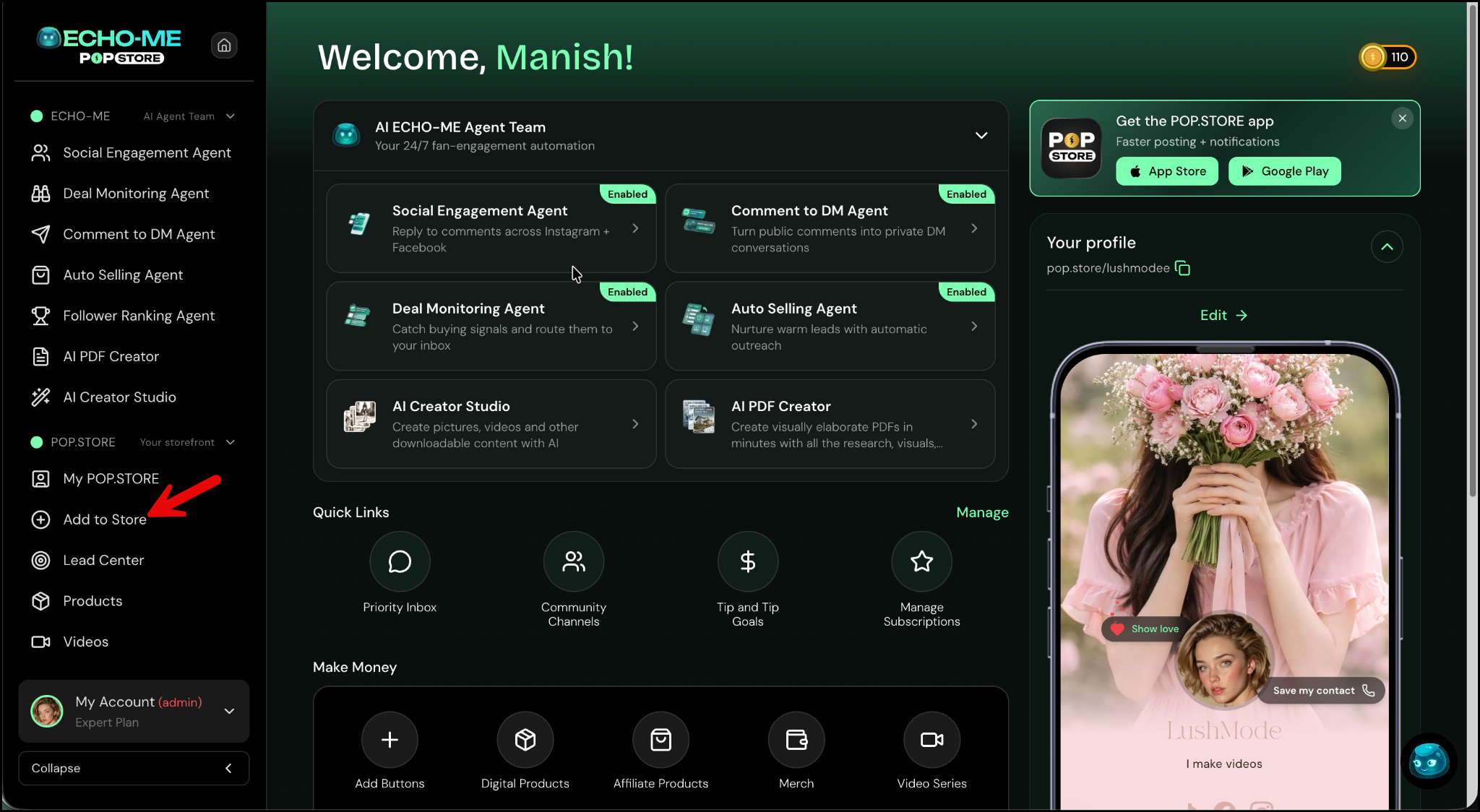Click the Social Engagement Agent card icon
The height and width of the screenshot is (812, 1480).
[x=359, y=223]
